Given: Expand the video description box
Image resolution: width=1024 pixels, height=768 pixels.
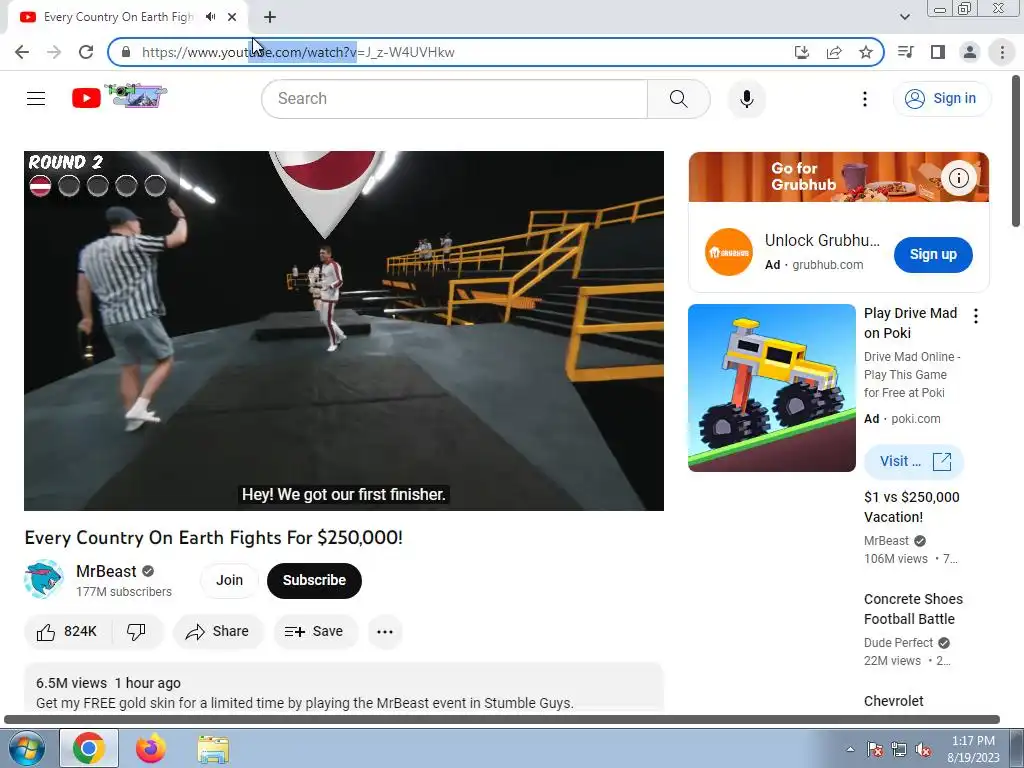Looking at the screenshot, I should pos(344,688).
